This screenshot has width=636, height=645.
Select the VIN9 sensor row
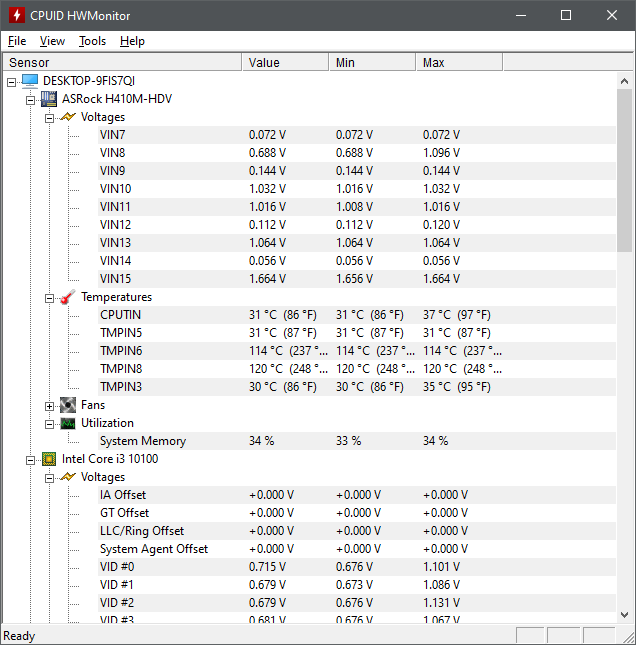click(x=357, y=171)
